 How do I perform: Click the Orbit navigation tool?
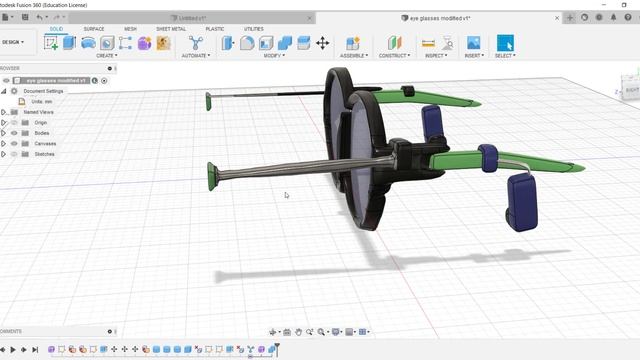273,332
